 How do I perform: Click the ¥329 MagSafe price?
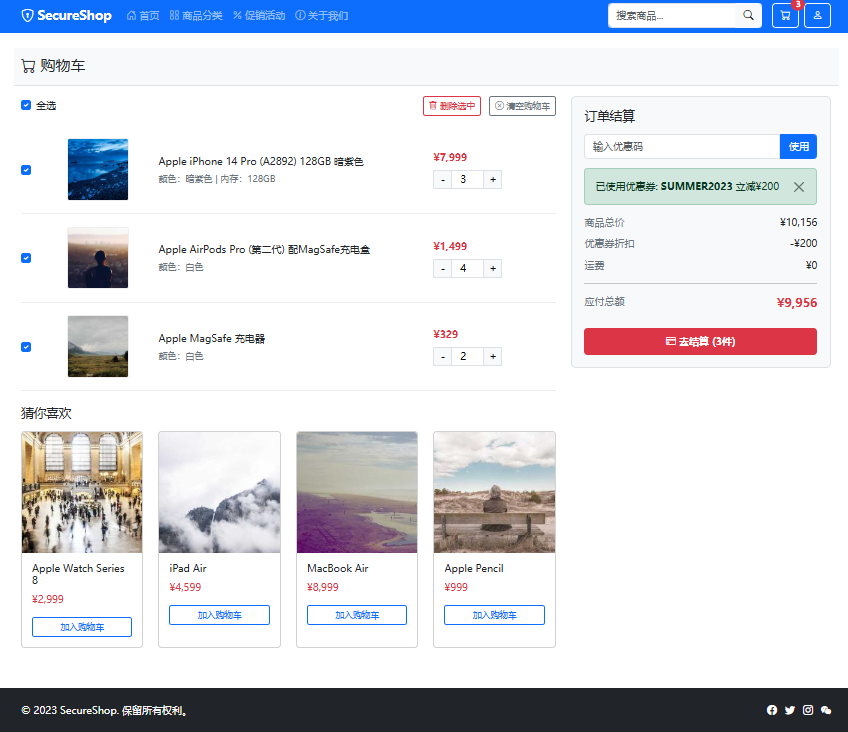pos(446,334)
